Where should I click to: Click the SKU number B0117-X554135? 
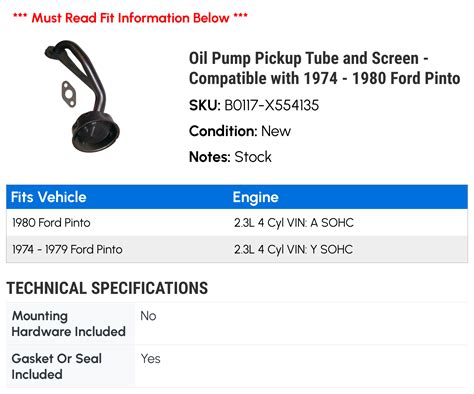tap(272, 105)
